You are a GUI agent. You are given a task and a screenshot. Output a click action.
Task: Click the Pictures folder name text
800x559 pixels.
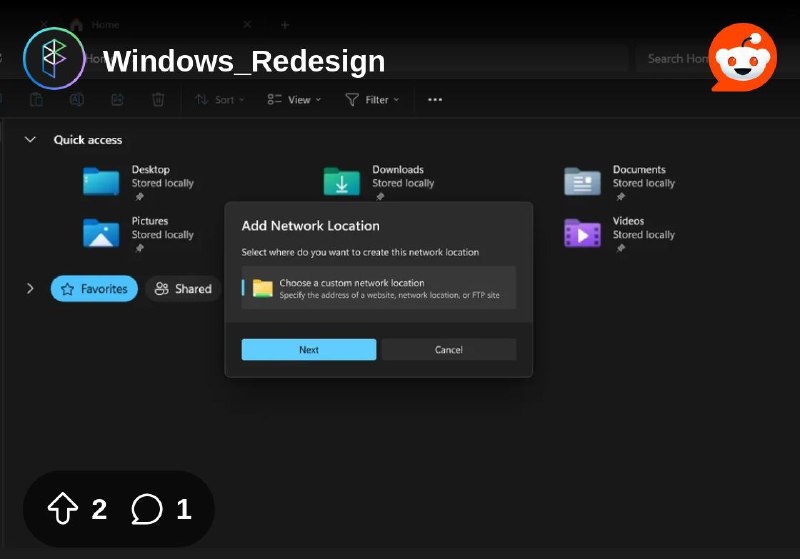149,221
